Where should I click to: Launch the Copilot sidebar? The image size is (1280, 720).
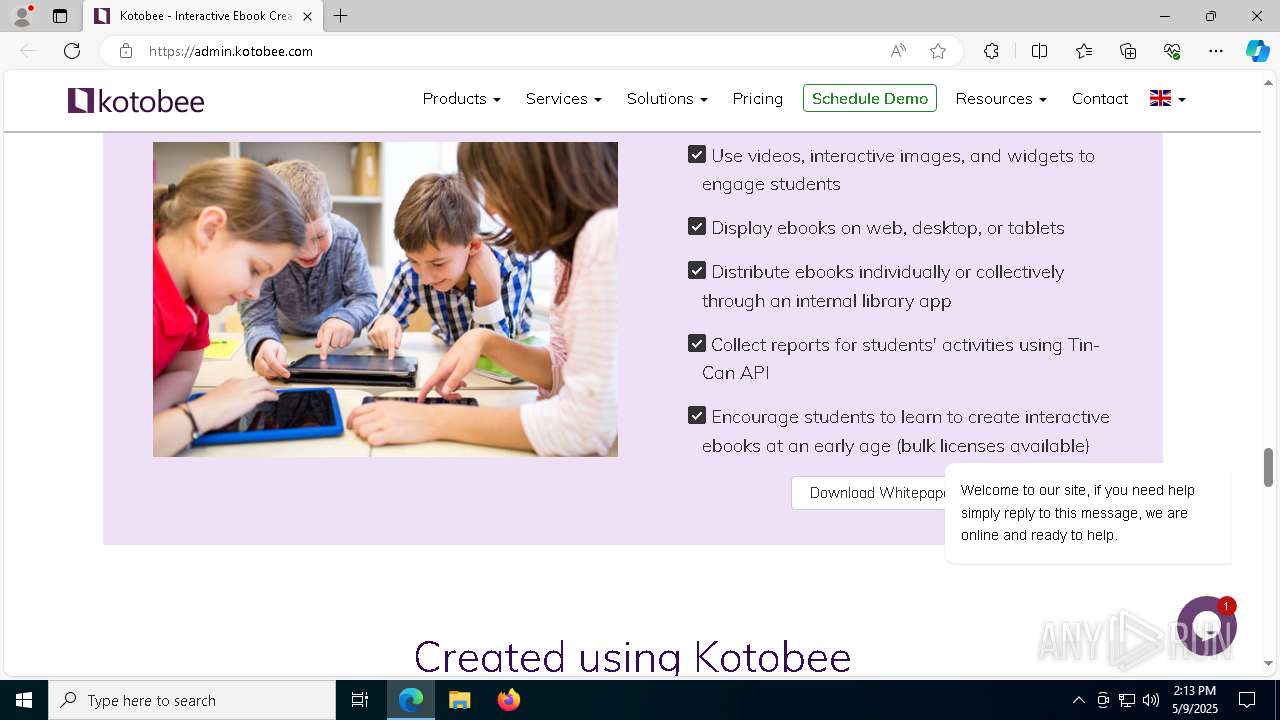(1257, 51)
